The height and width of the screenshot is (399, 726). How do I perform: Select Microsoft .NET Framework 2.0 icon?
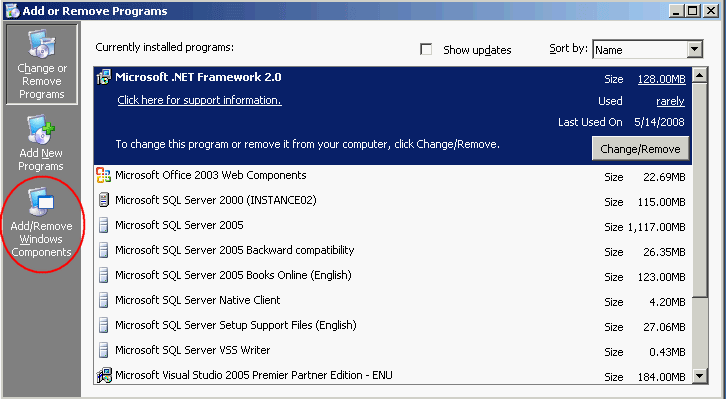click(104, 77)
